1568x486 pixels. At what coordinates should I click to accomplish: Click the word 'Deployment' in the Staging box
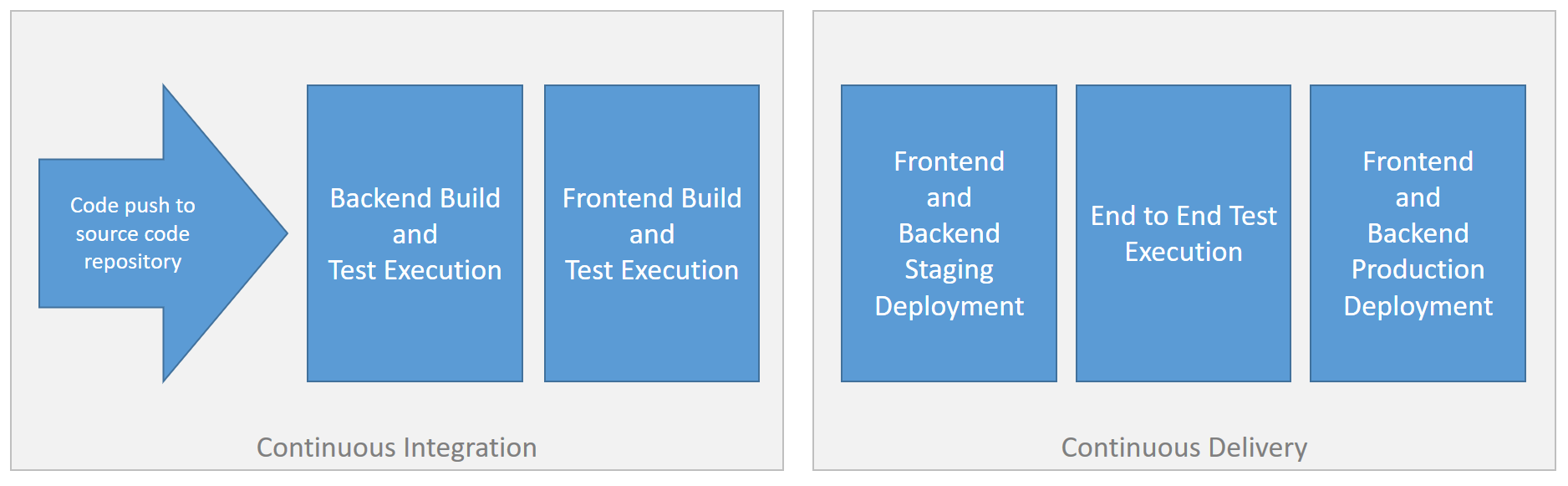coord(949,306)
